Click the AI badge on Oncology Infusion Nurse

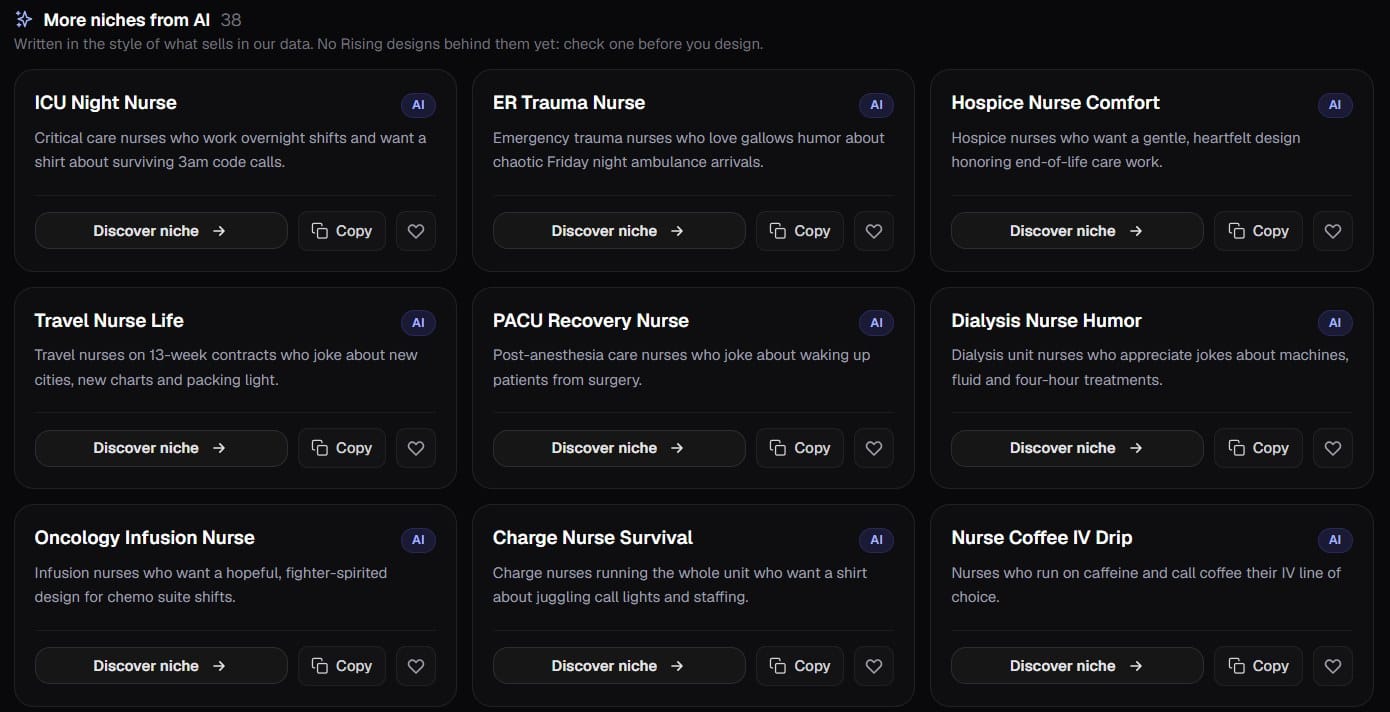418,540
